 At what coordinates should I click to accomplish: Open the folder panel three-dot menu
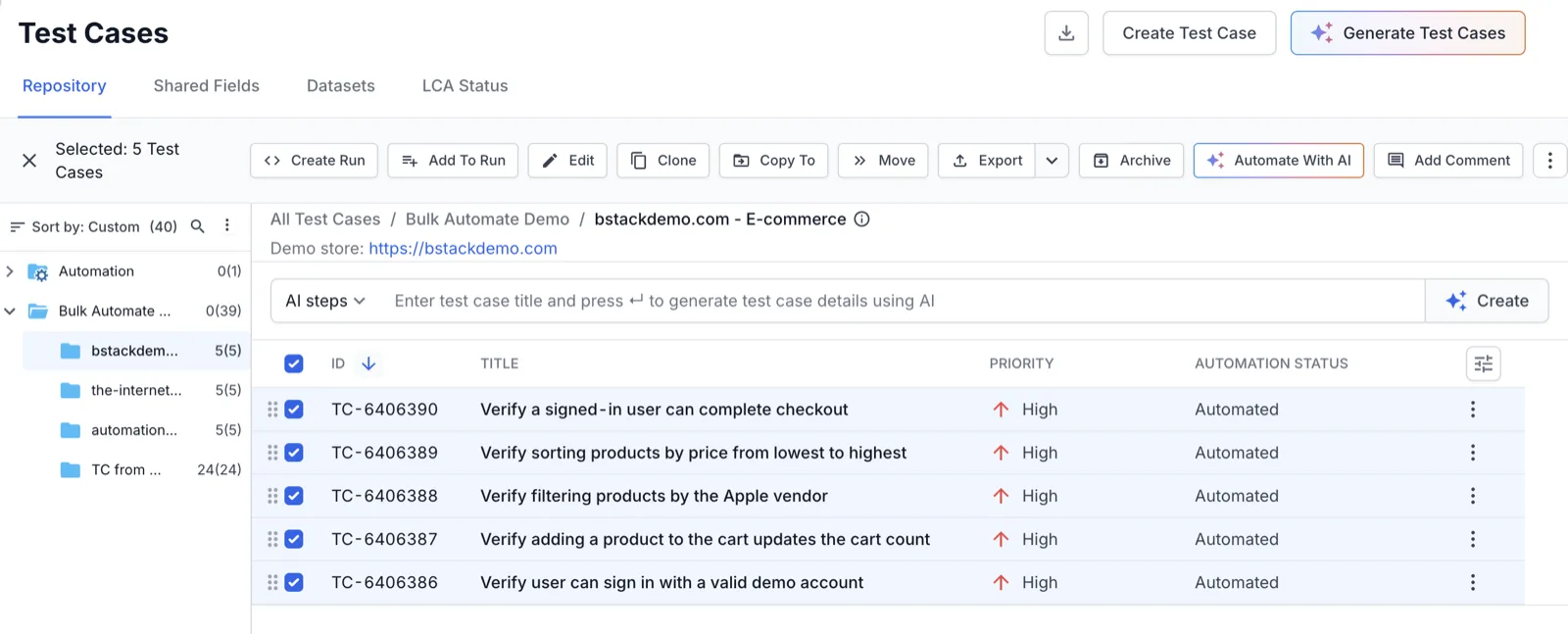point(227,225)
